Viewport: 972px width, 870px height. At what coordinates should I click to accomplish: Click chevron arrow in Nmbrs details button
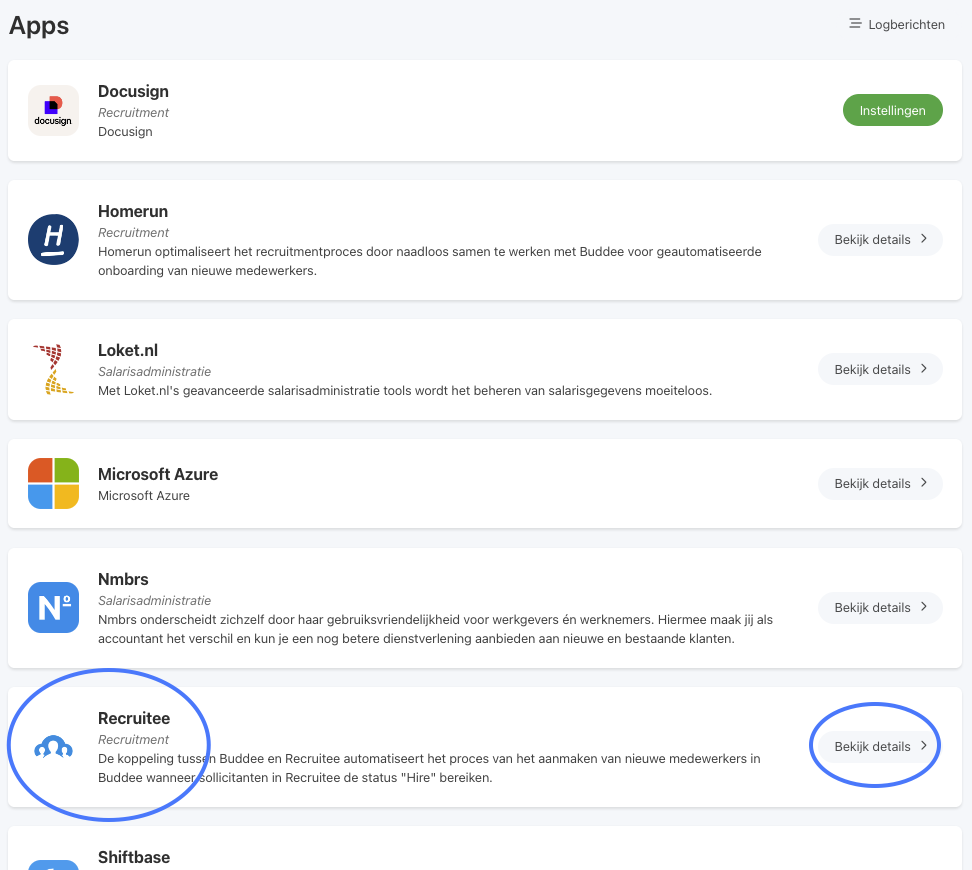point(924,606)
